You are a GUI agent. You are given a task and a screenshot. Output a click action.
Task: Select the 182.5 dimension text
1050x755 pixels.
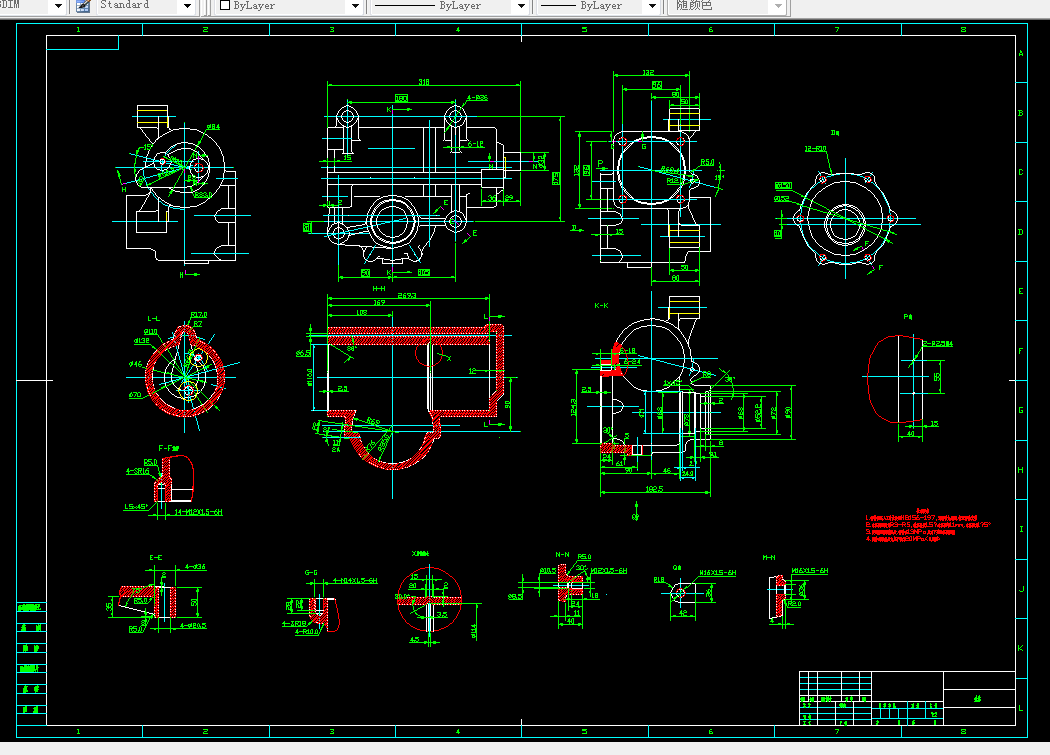pos(654,489)
